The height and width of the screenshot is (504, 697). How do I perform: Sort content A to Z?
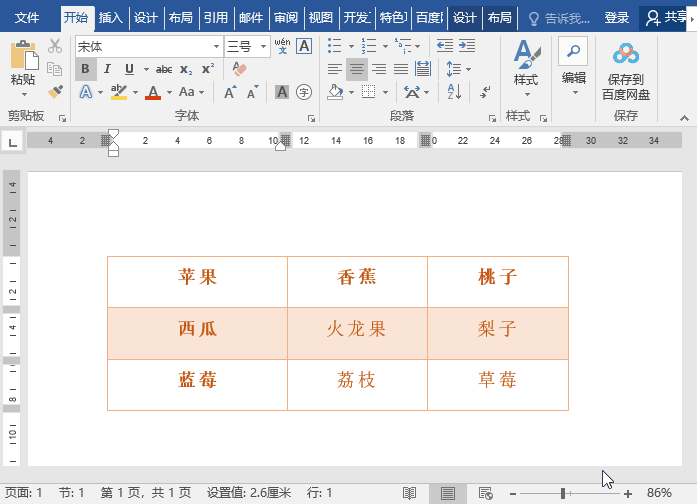click(x=454, y=92)
